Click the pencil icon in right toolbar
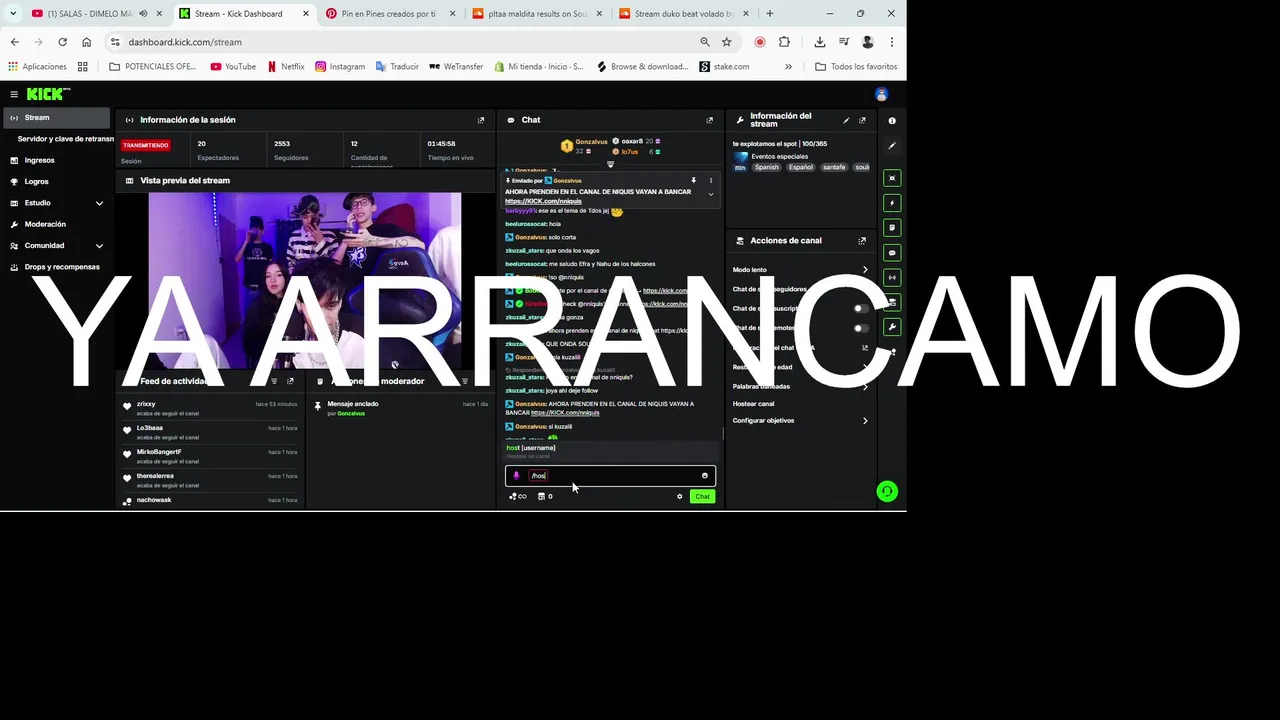 [892, 146]
